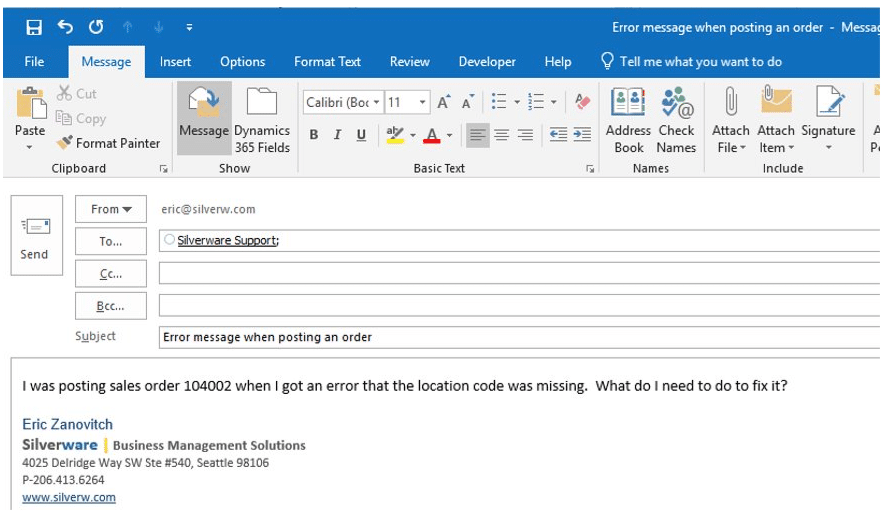
Task: Open the www.silverw.com link
Action: pyautogui.click(x=69, y=497)
